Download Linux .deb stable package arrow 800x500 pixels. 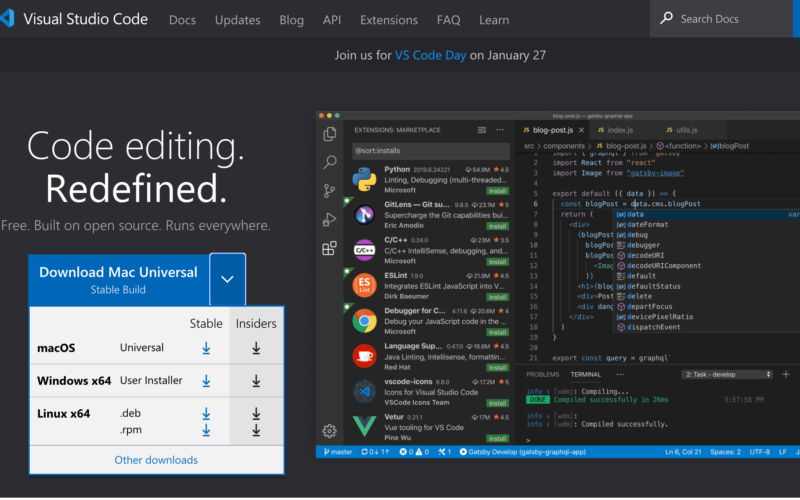pyautogui.click(x=206, y=414)
